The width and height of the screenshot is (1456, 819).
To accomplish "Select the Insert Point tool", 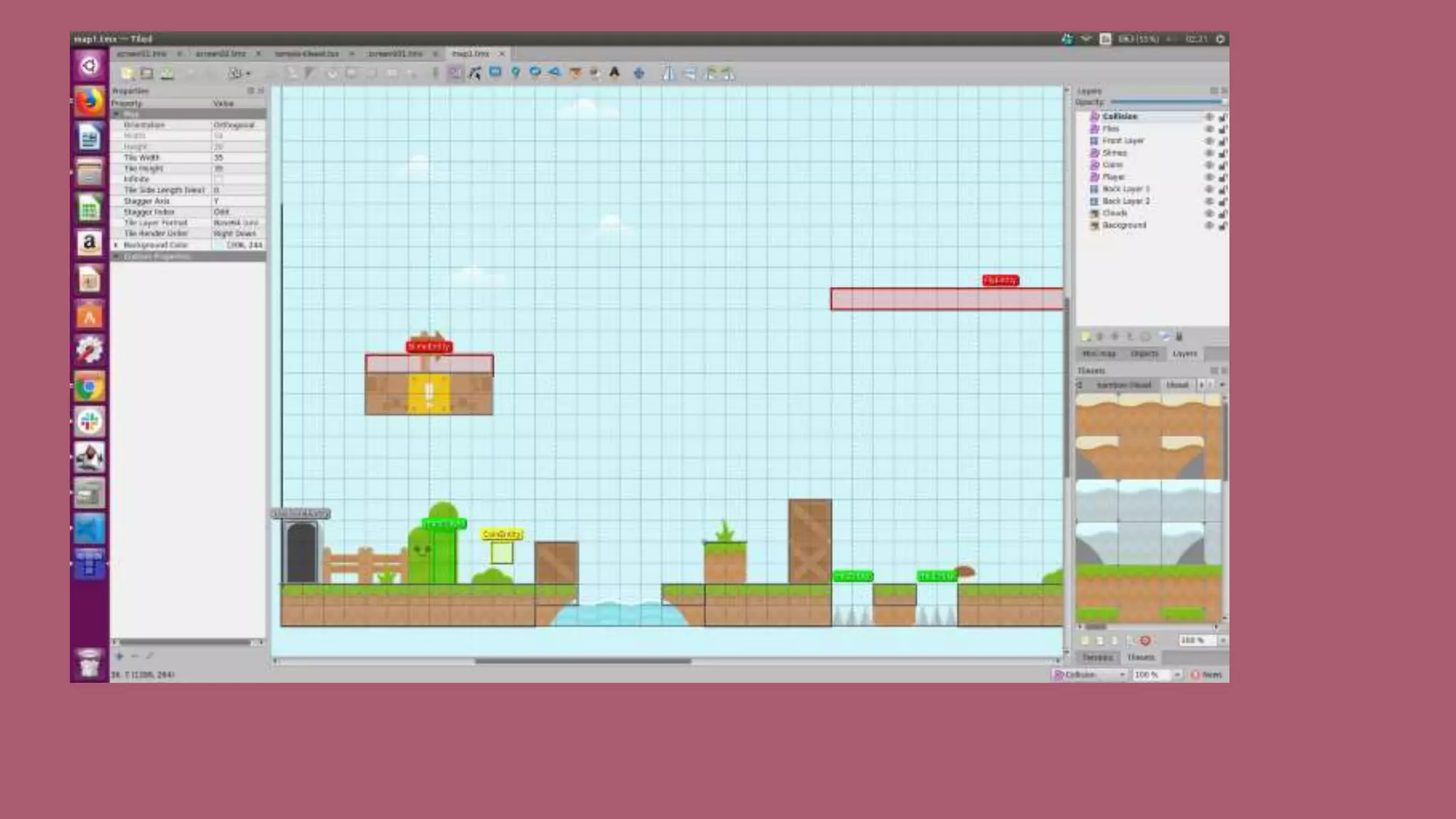I will pos(515,73).
